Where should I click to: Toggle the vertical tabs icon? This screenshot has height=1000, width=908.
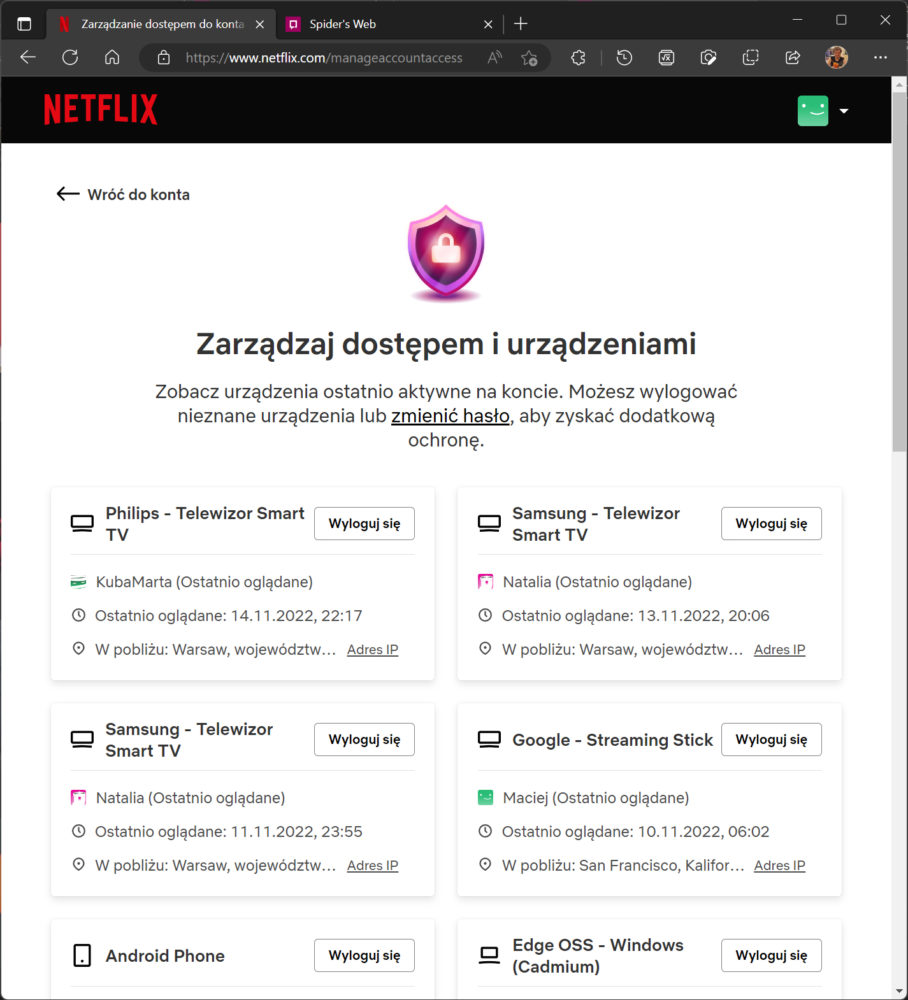point(24,24)
